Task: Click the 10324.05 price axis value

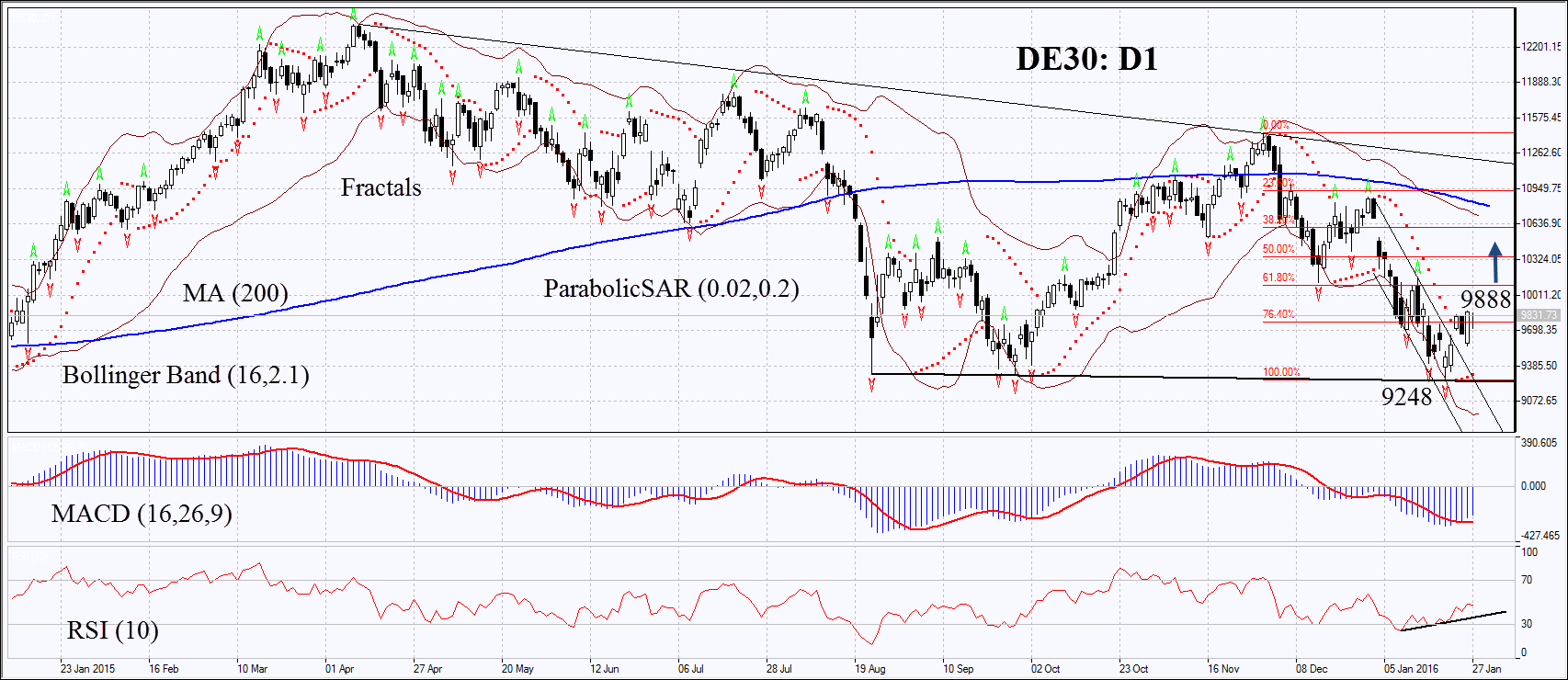Action: point(1541,258)
